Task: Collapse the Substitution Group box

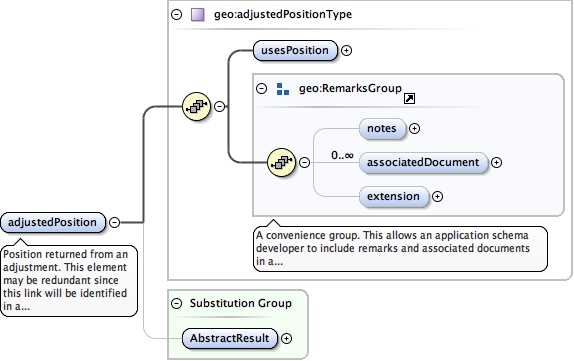Action: pos(176,303)
